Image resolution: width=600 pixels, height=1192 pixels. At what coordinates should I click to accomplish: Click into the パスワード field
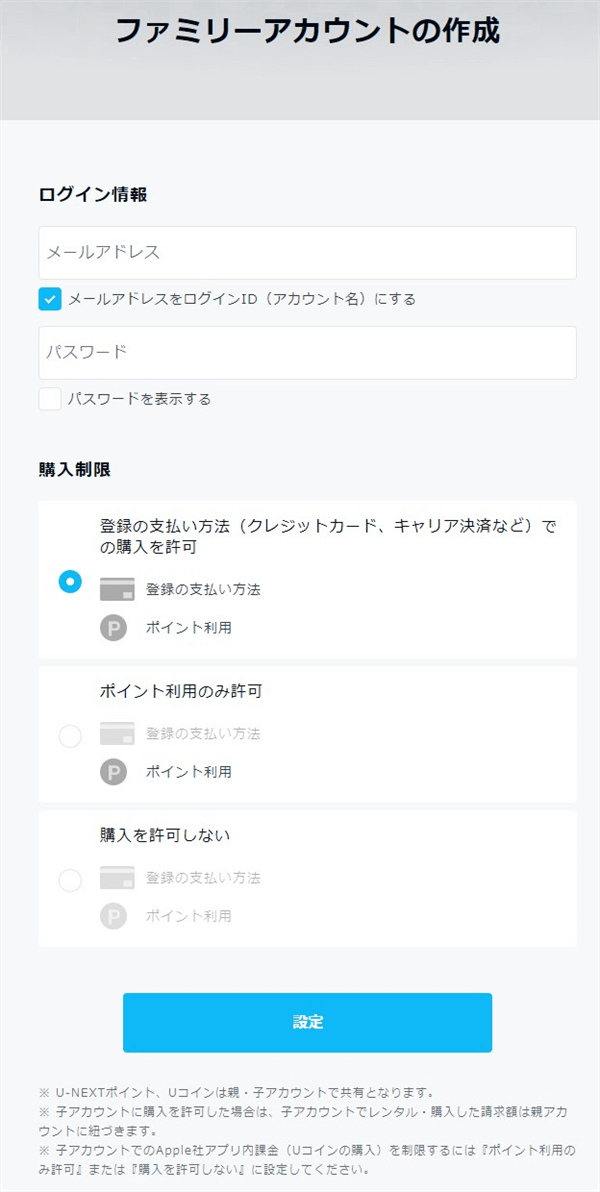307,352
